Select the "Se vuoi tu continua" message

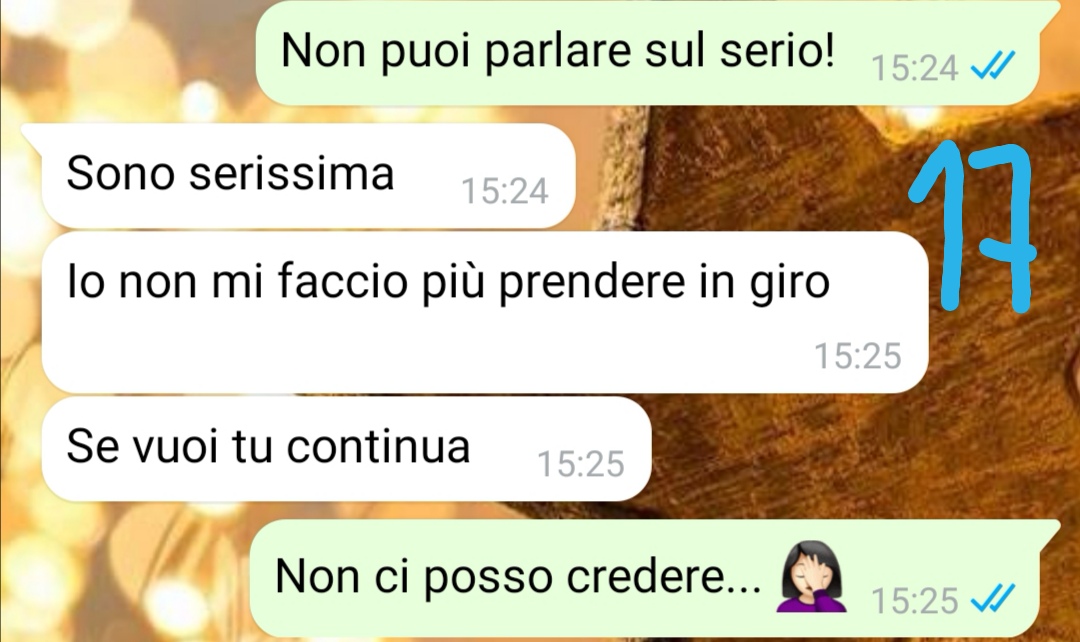pyautogui.click(x=346, y=448)
